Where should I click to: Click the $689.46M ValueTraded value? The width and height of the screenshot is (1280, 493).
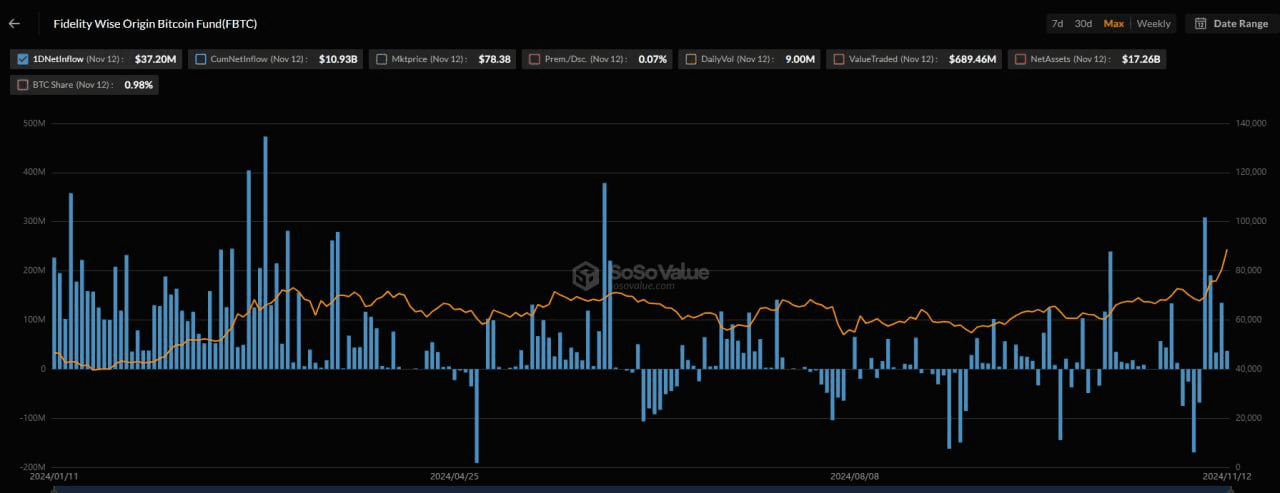pos(972,60)
